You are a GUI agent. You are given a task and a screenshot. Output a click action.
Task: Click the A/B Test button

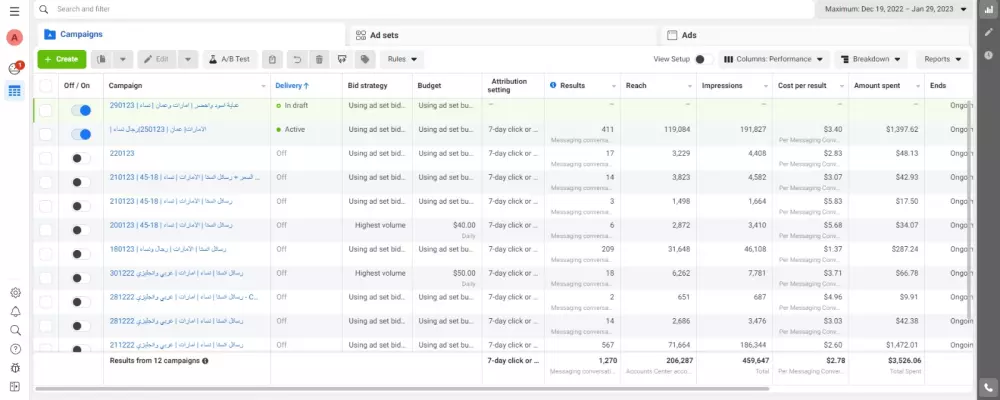231,59
